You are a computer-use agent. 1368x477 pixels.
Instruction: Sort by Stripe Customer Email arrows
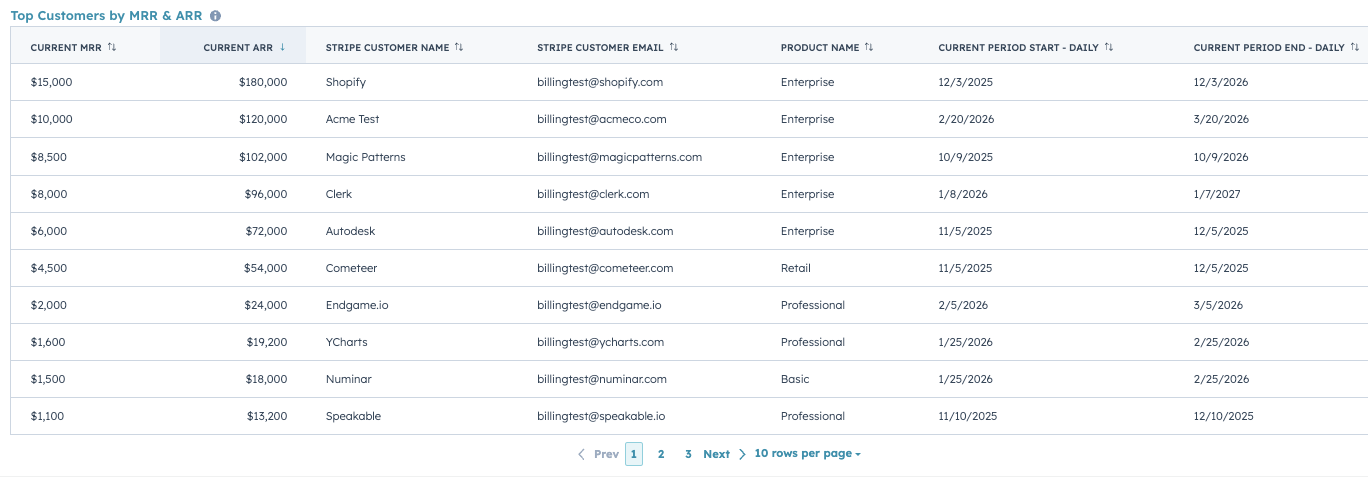(674, 47)
